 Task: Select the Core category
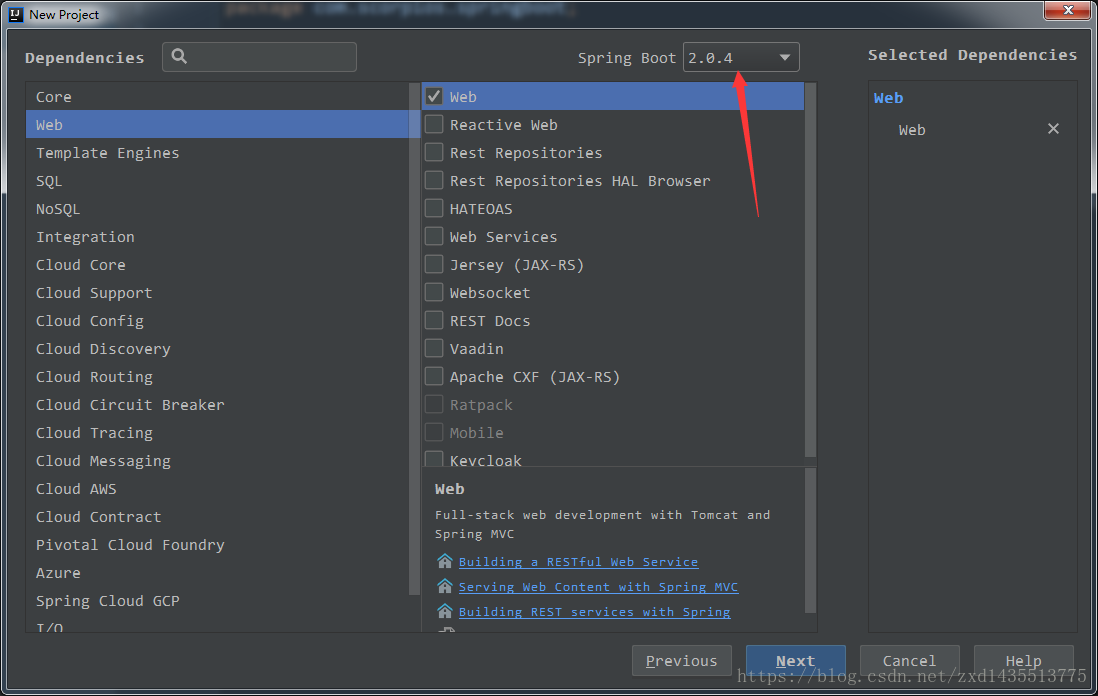(218, 97)
